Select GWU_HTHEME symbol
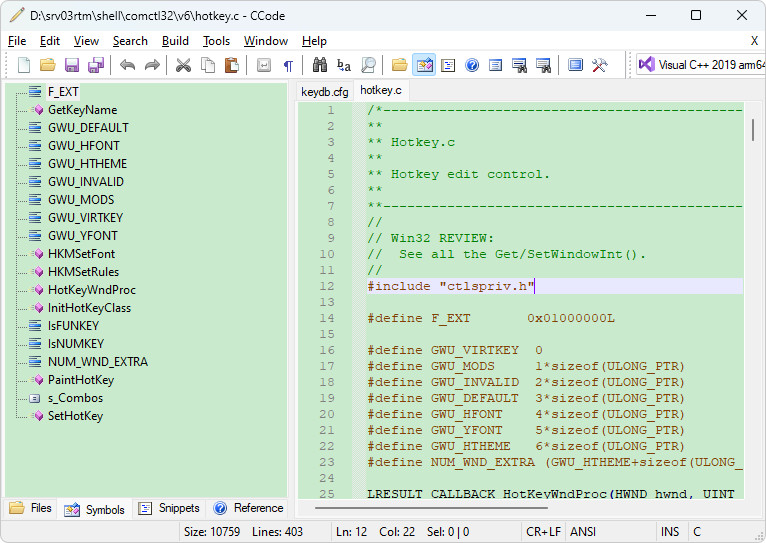This screenshot has width=766, height=543. [87, 164]
